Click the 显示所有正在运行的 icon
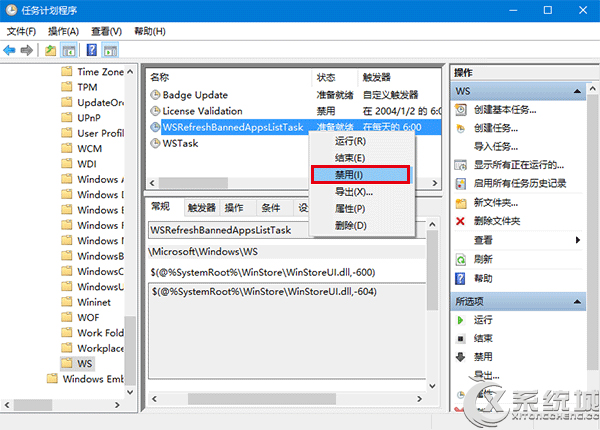600x430 pixels. tap(461, 165)
